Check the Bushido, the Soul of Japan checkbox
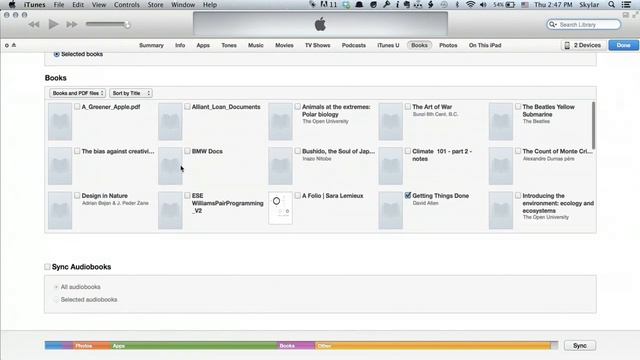 tap(298, 151)
